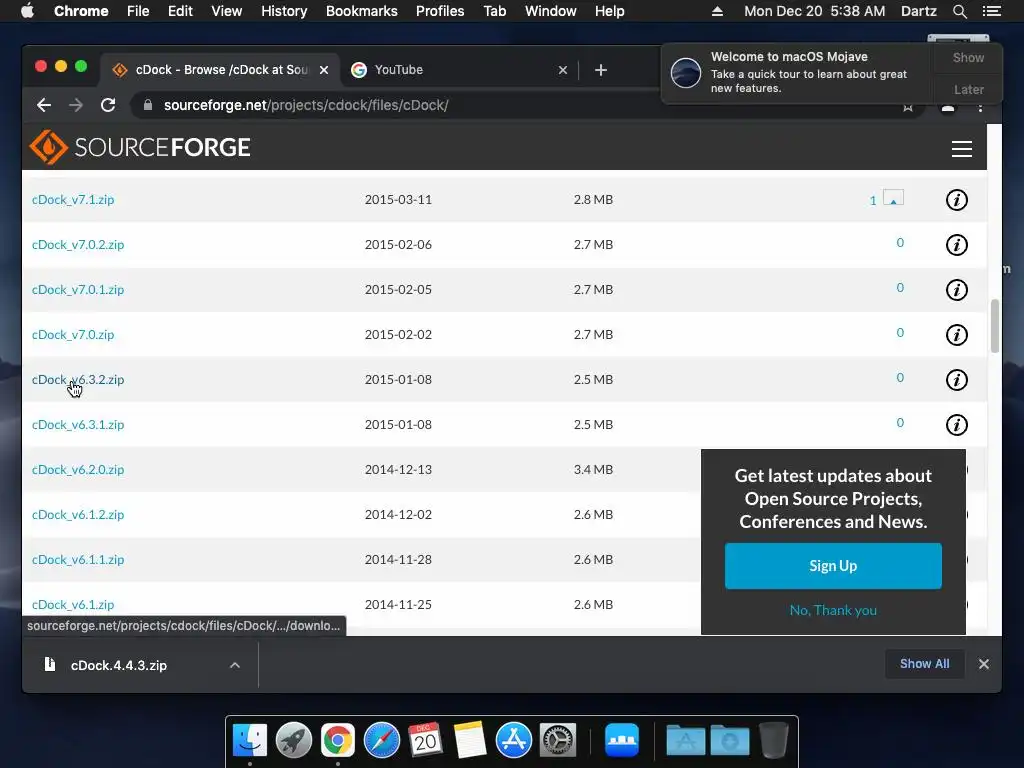This screenshot has width=1024, height=768.
Task: Open the Help menu
Action: click(609, 11)
